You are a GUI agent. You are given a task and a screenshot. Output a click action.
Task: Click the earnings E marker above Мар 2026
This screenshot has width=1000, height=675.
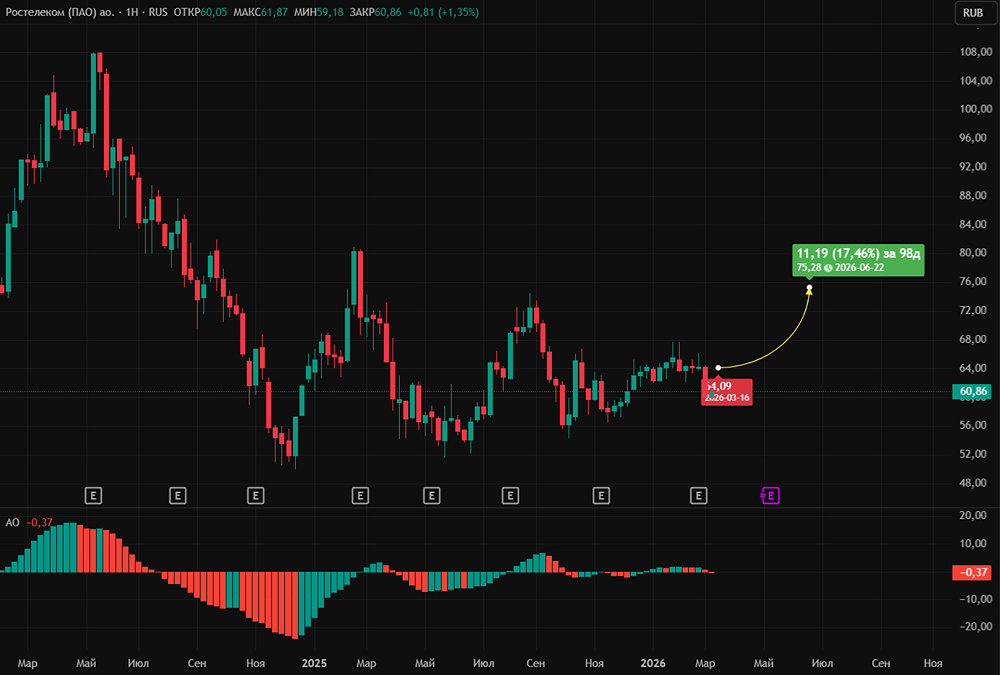pos(698,495)
